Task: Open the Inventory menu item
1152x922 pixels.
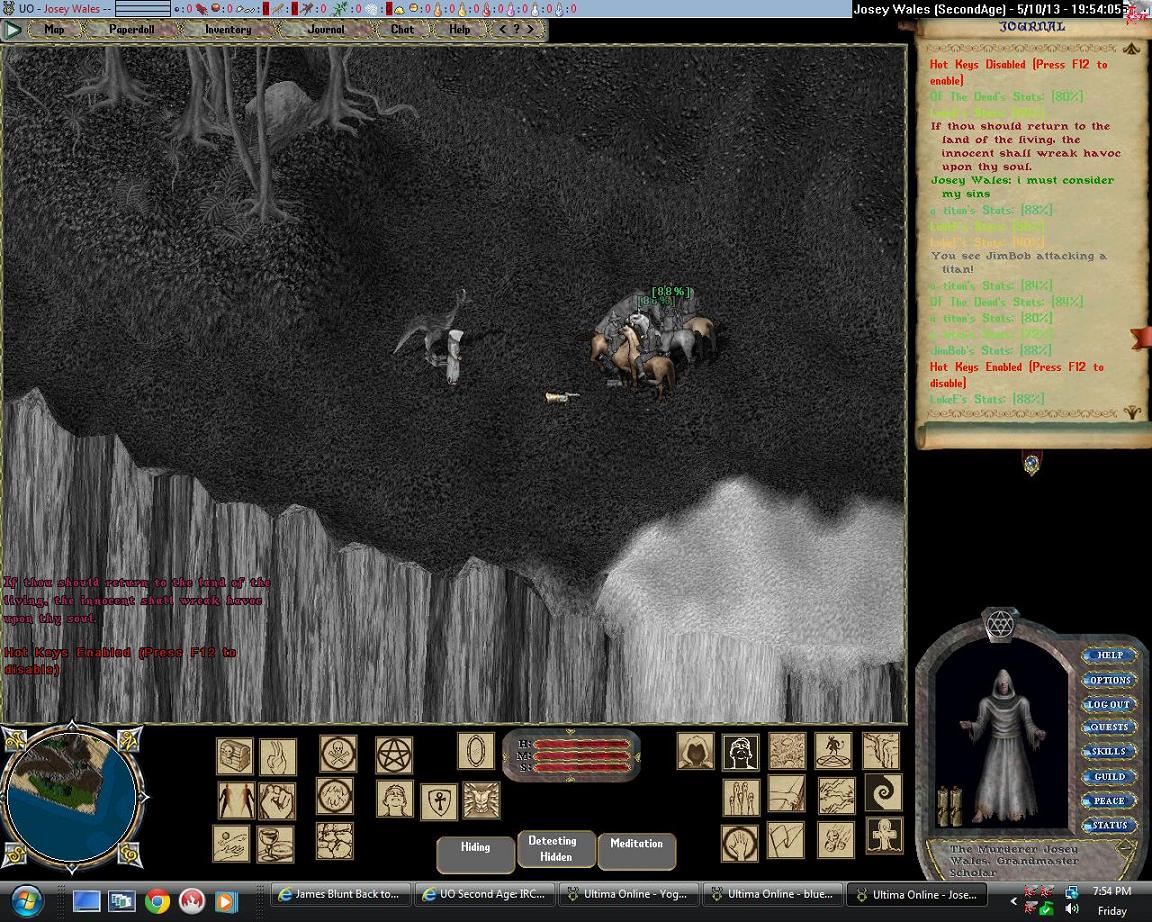Action: click(228, 30)
